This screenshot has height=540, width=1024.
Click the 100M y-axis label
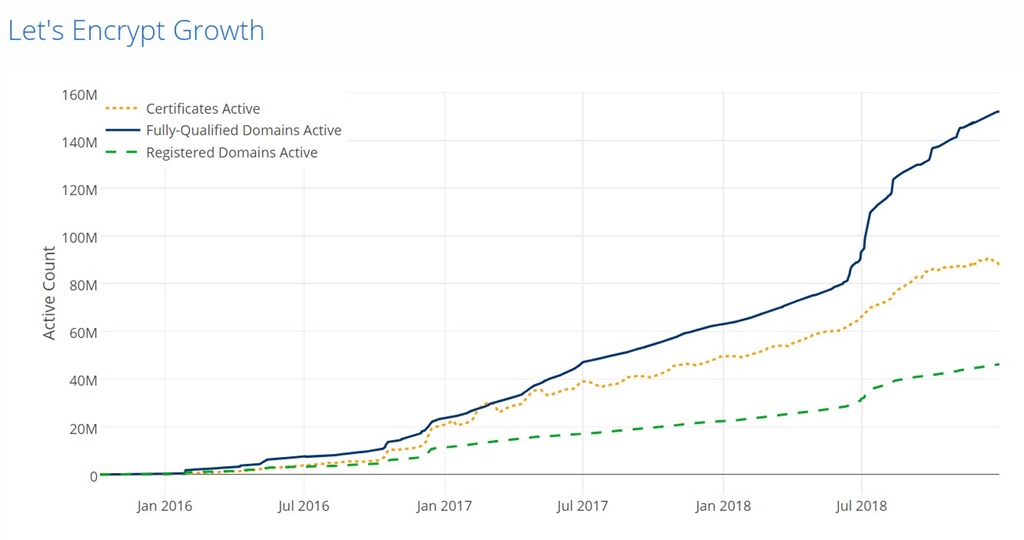pos(80,238)
